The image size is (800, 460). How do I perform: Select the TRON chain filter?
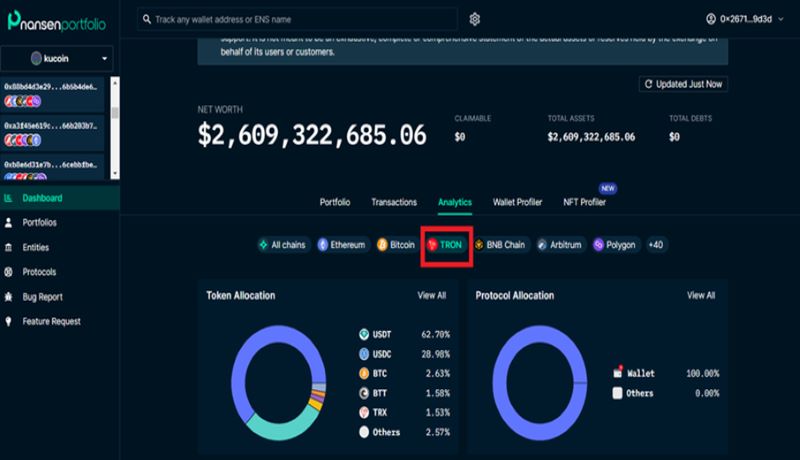pos(445,245)
